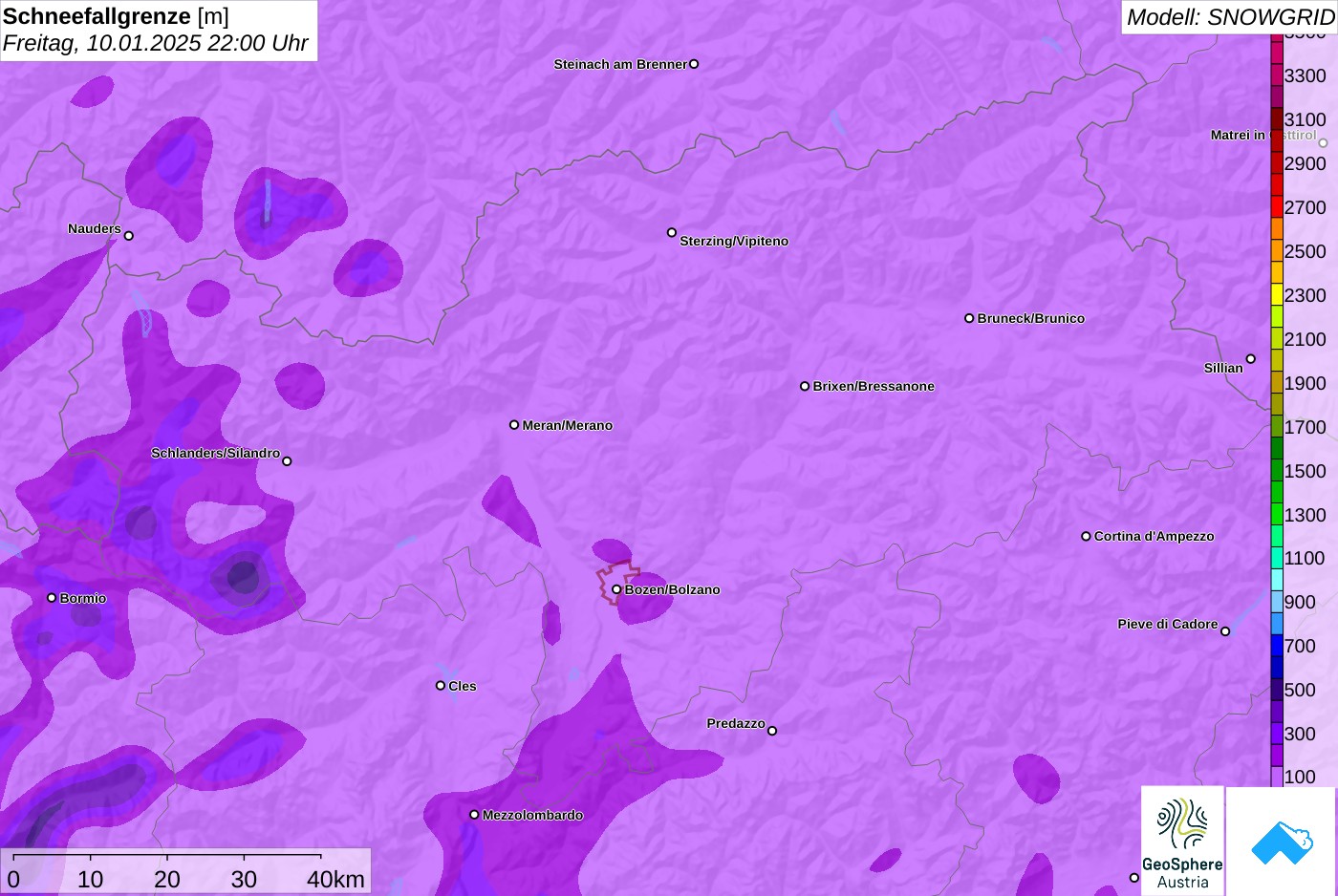
Task: Select the Sillian marker dot
Action: (1251, 359)
